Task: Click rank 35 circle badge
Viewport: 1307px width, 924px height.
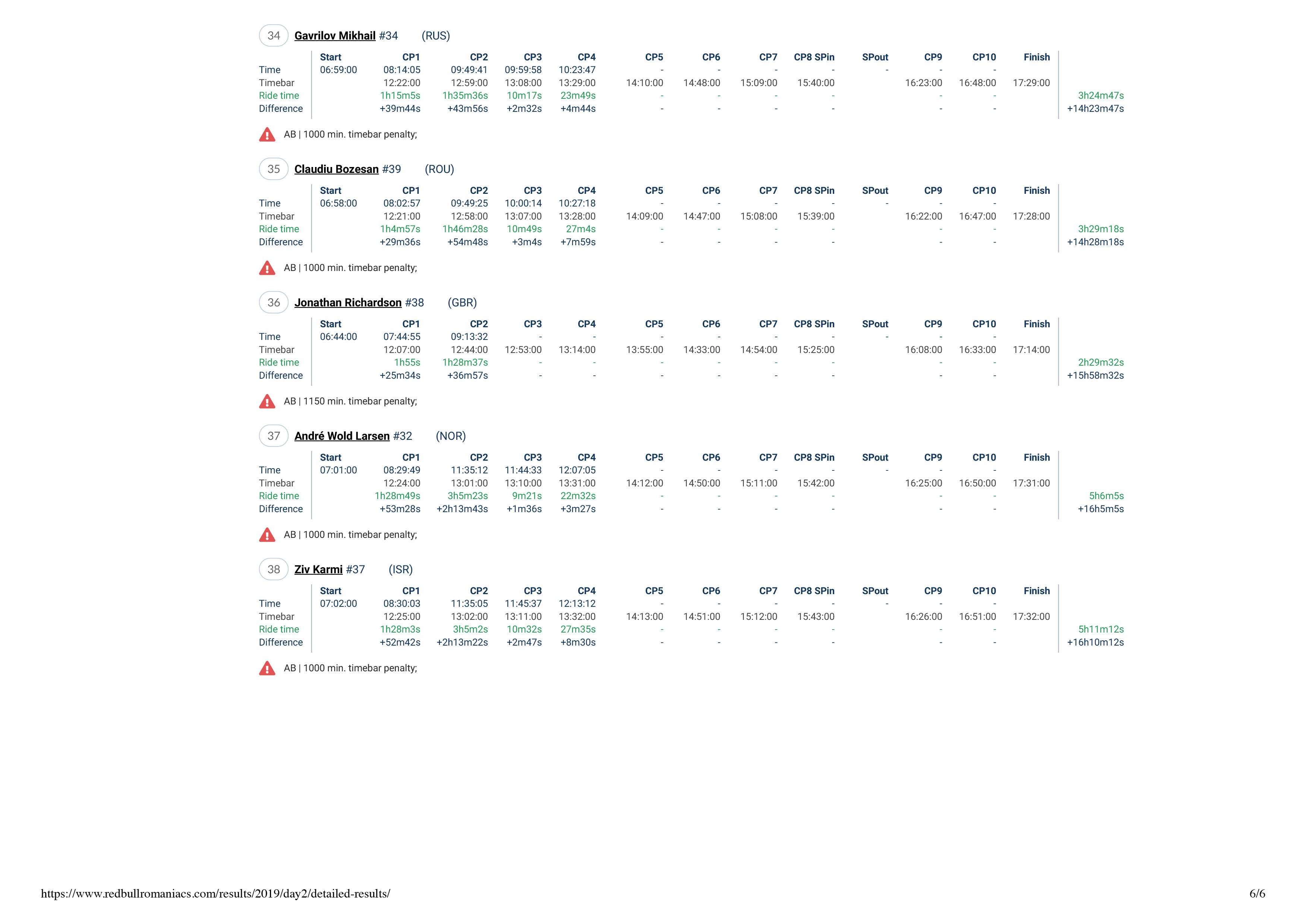Action: coord(274,169)
